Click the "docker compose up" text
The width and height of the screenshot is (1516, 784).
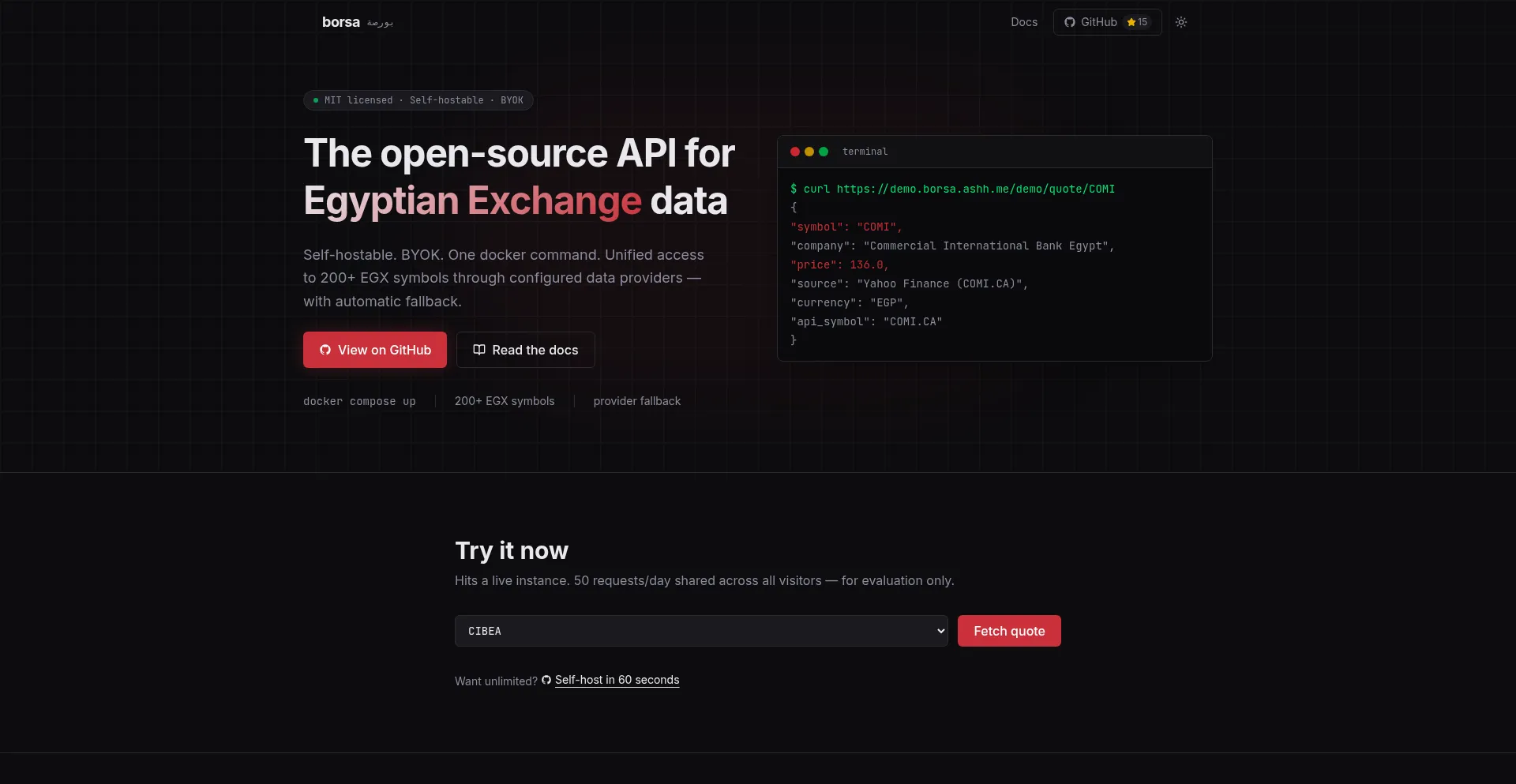point(359,401)
